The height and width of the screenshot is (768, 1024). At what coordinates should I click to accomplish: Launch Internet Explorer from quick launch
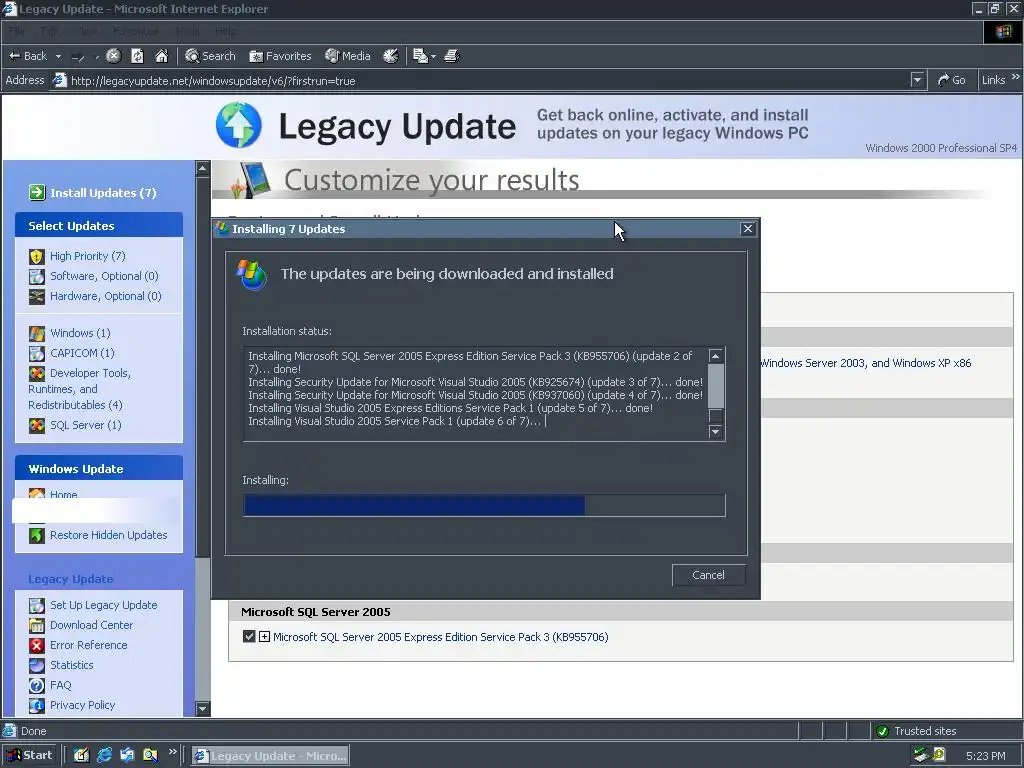pos(104,755)
